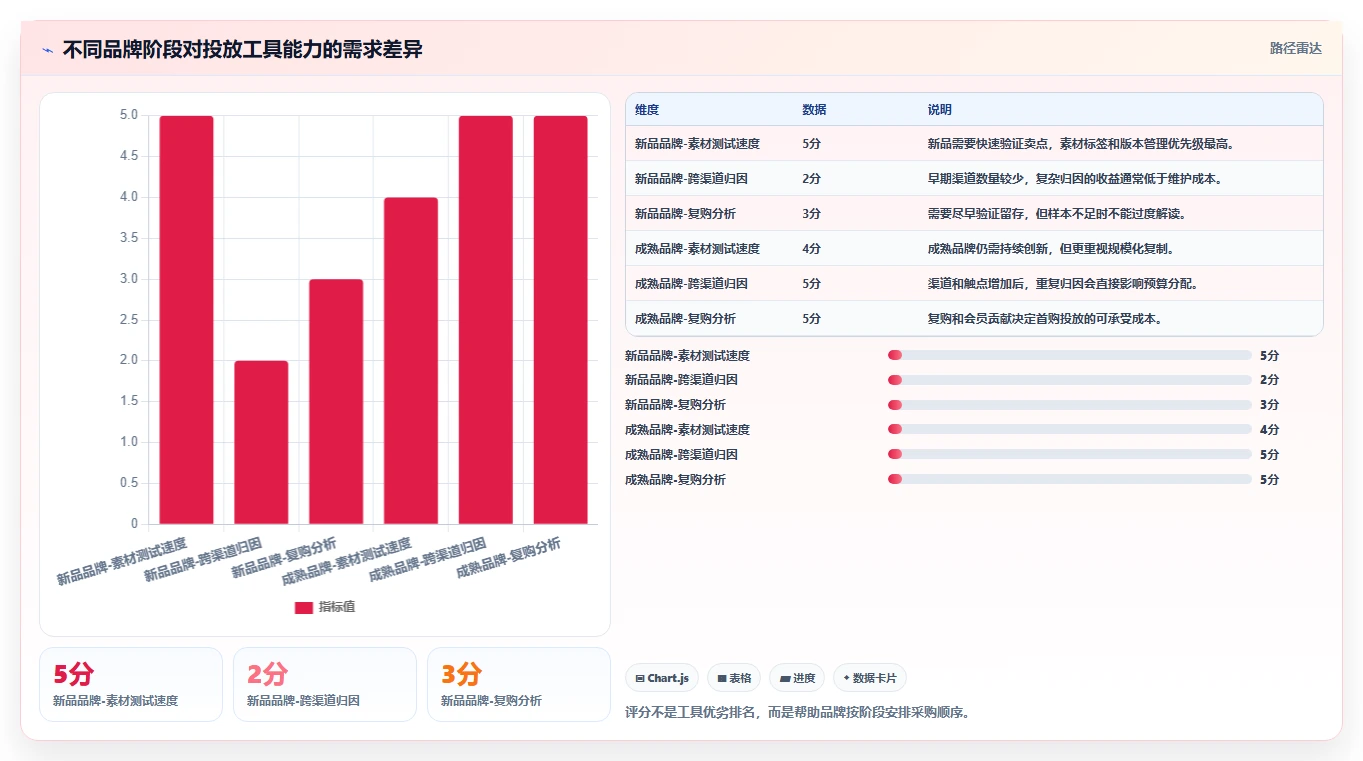Click progress bar for 成熟品牌-跨渠道归因

(x=1070, y=454)
